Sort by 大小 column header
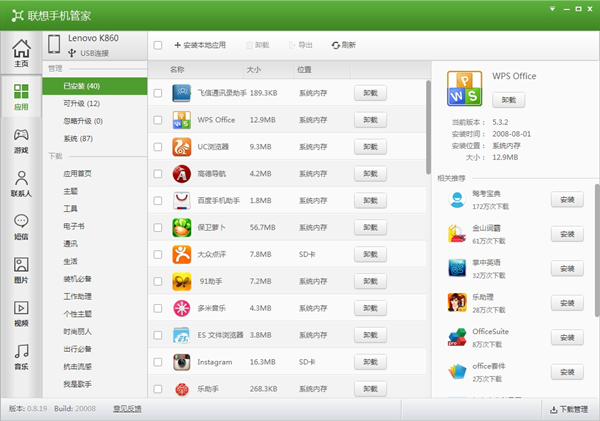 [x=254, y=70]
